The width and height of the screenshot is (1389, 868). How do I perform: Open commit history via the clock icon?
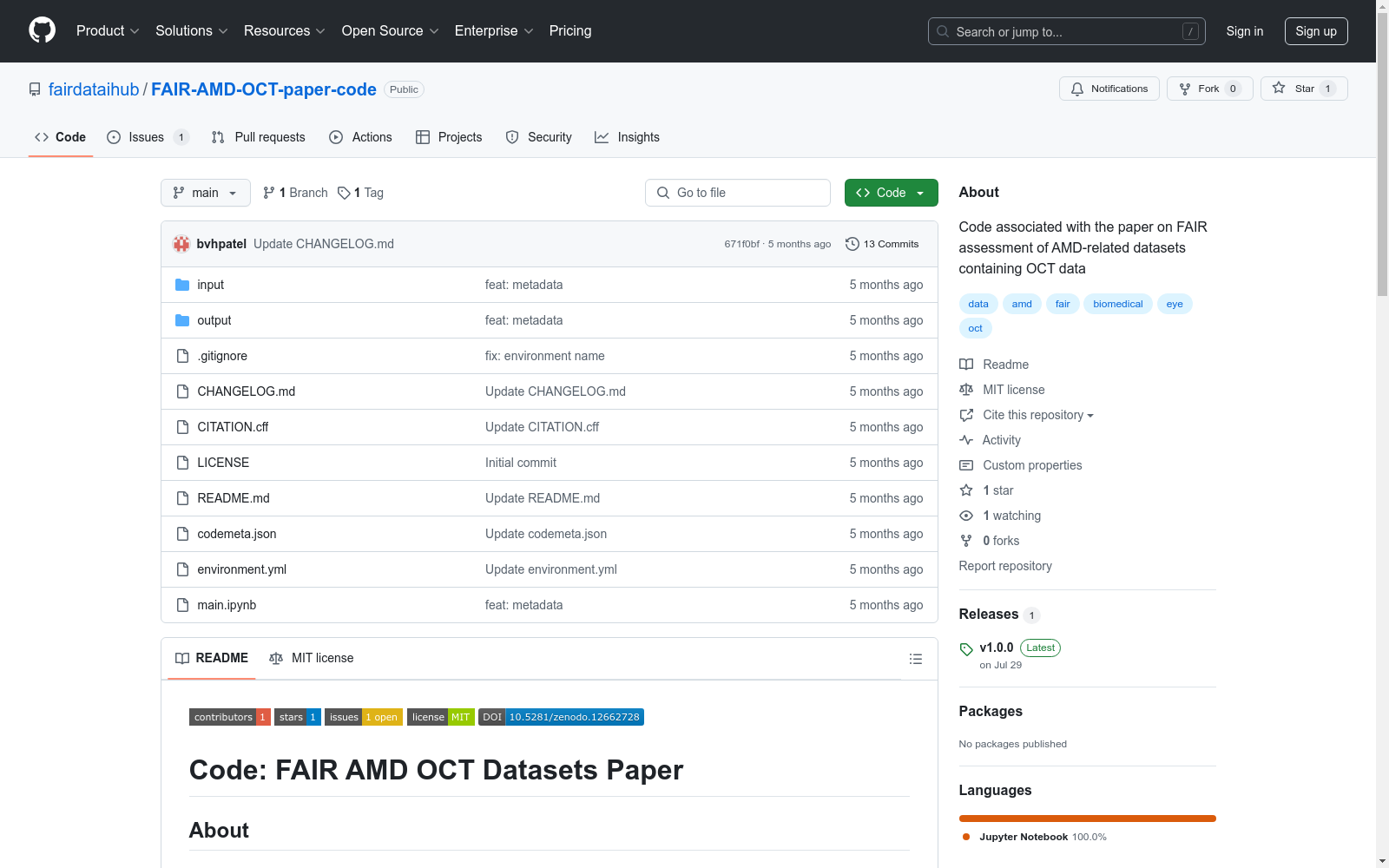[852, 244]
